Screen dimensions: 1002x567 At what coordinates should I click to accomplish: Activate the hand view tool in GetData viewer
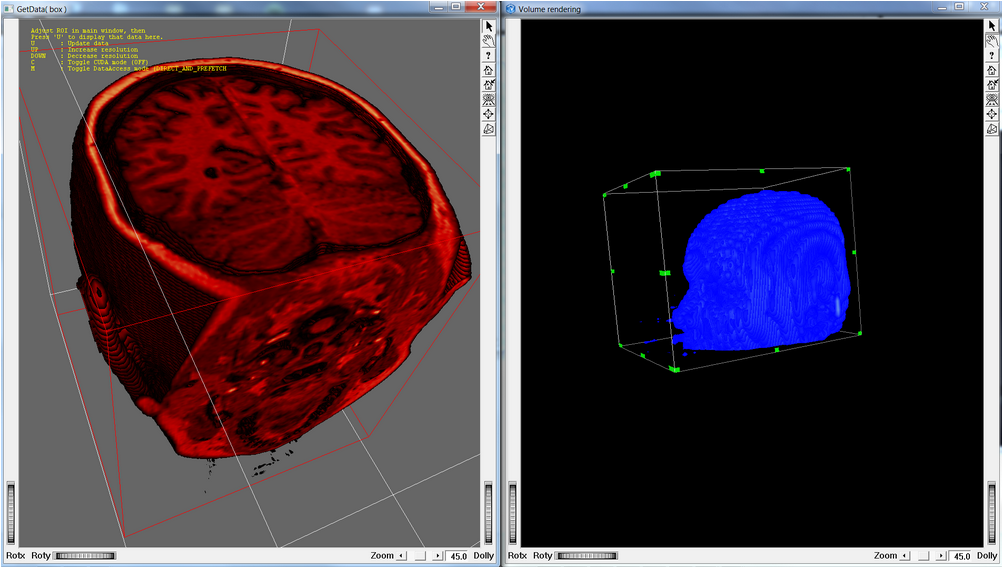[x=489, y=41]
